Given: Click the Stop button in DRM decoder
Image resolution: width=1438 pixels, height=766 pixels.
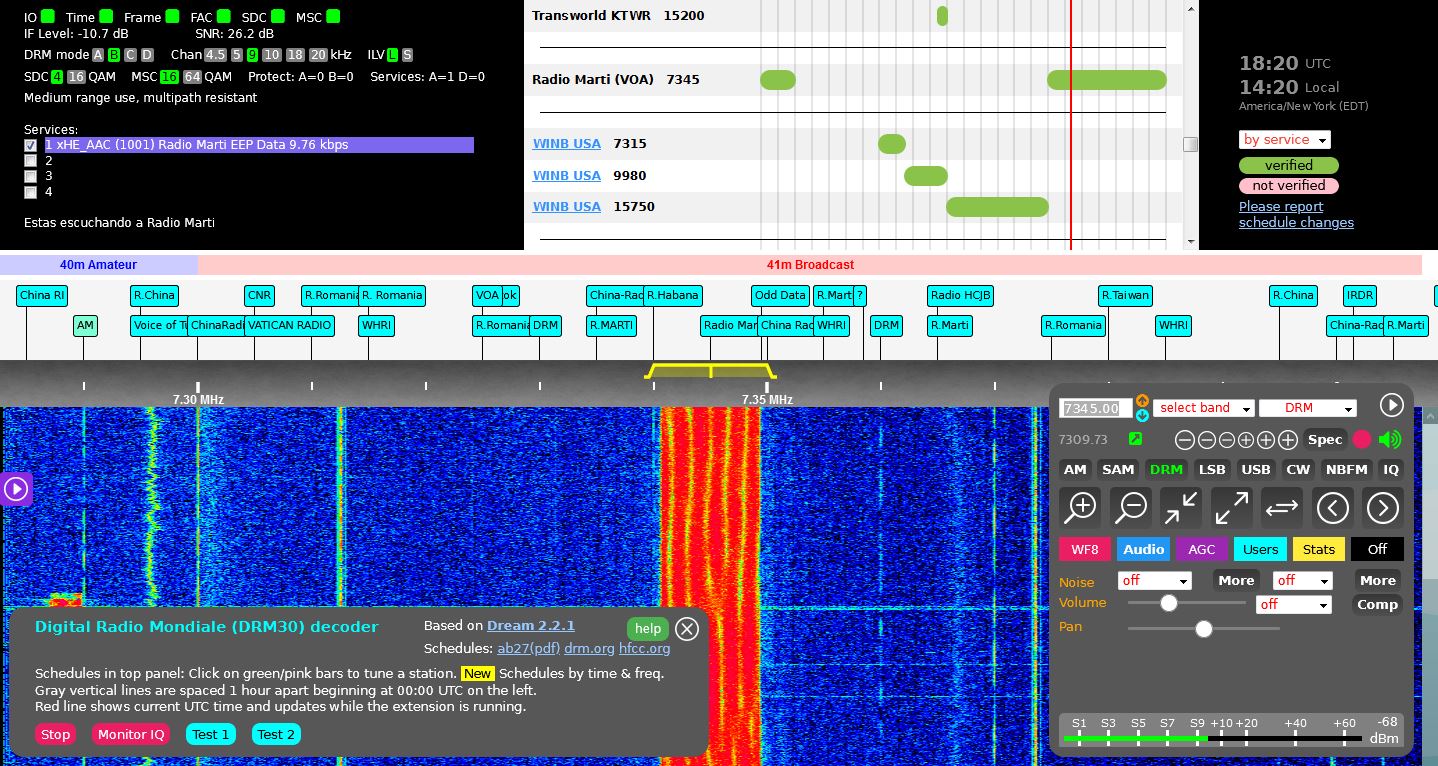Looking at the screenshot, I should (55, 734).
